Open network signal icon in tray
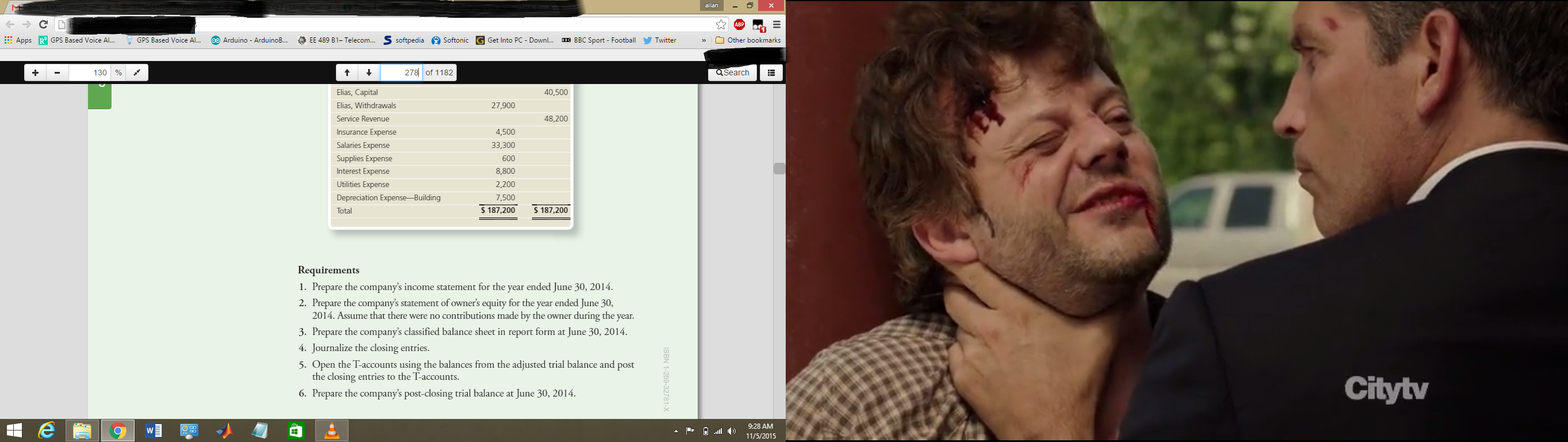Viewport: 1568px width, 442px height. (718, 431)
